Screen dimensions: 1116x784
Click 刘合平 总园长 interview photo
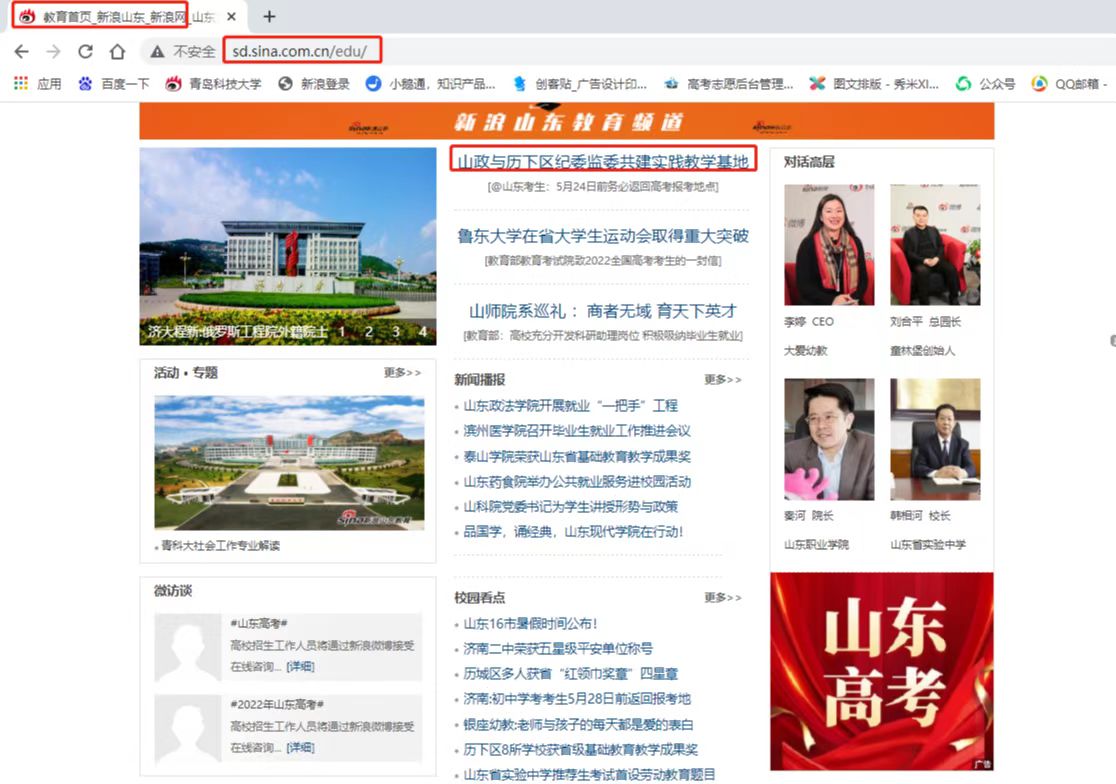[x=935, y=245]
